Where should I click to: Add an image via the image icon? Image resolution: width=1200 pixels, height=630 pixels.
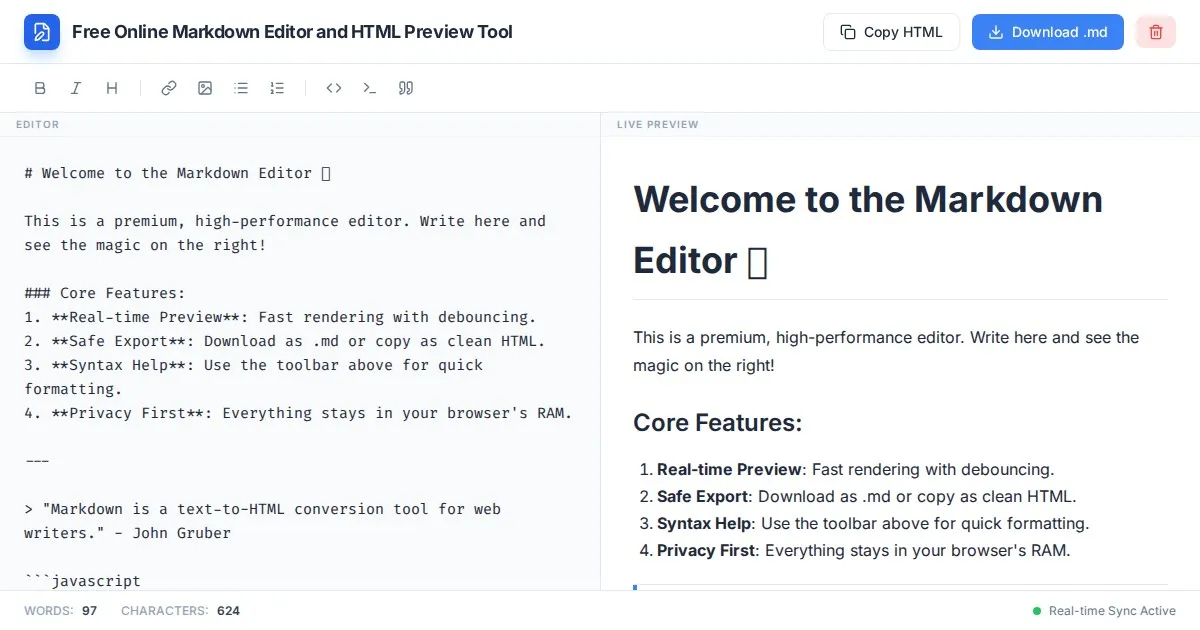[x=205, y=88]
